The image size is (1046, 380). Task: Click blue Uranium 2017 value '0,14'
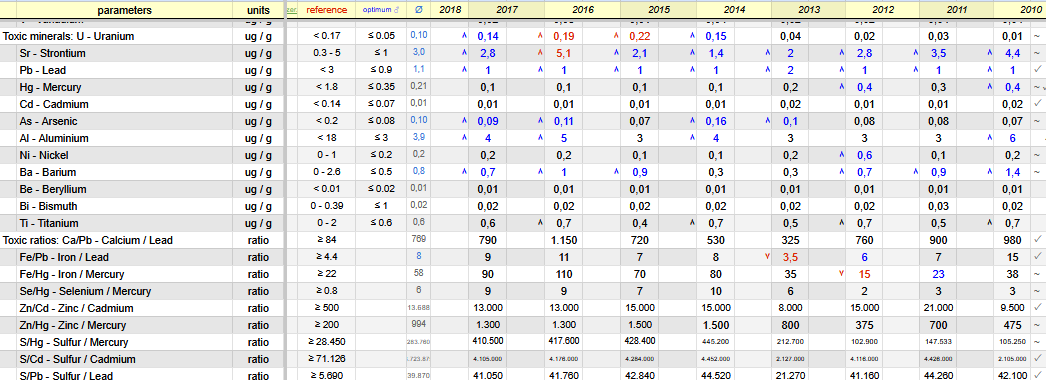(x=488, y=37)
